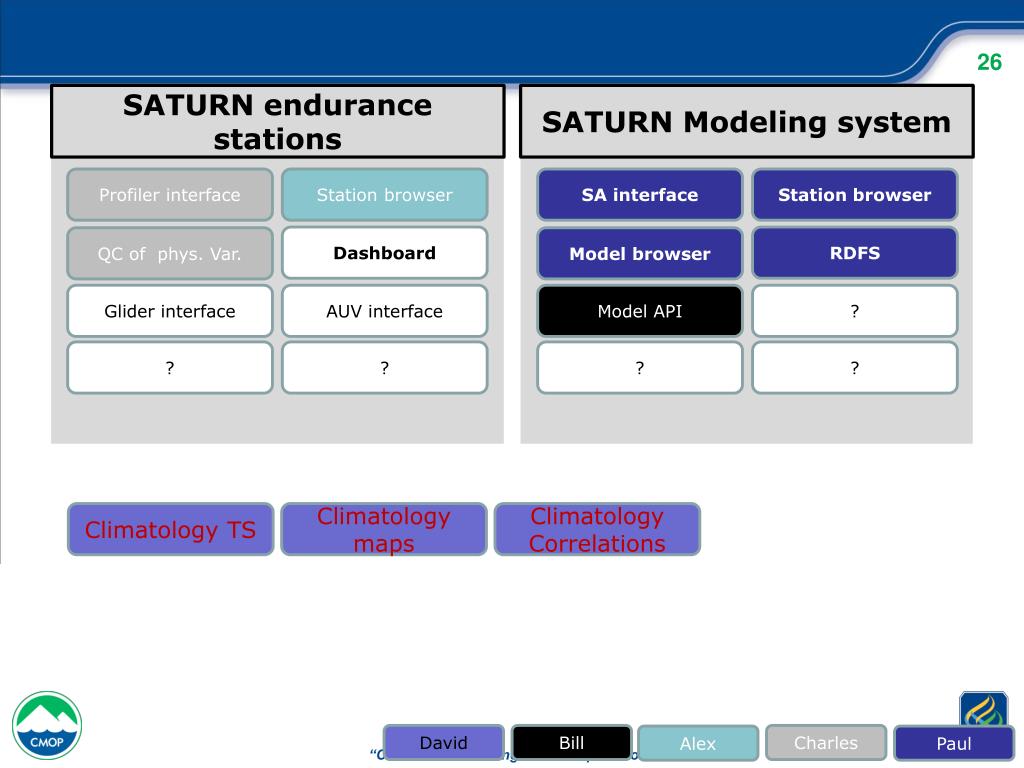
Task: Open the Dashboard box
Action: click(x=385, y=253)
